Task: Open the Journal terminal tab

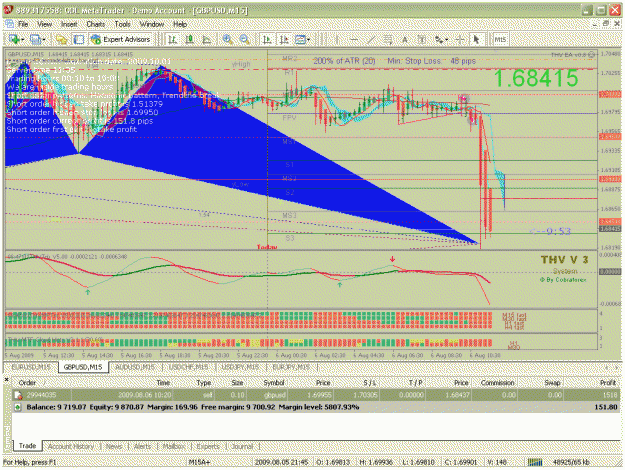Action: [242, 446]
